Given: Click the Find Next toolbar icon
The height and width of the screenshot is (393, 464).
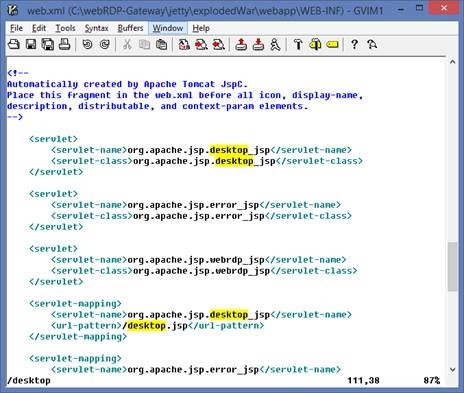Looking at the screenshot, I should 201,44.
